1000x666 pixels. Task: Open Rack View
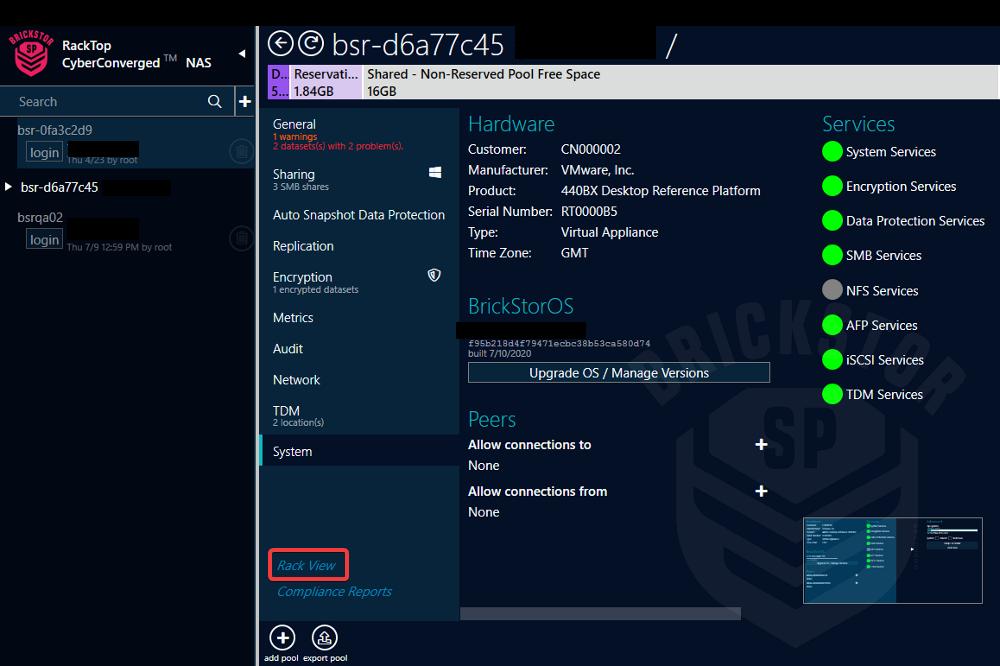(x=308, y=564)
